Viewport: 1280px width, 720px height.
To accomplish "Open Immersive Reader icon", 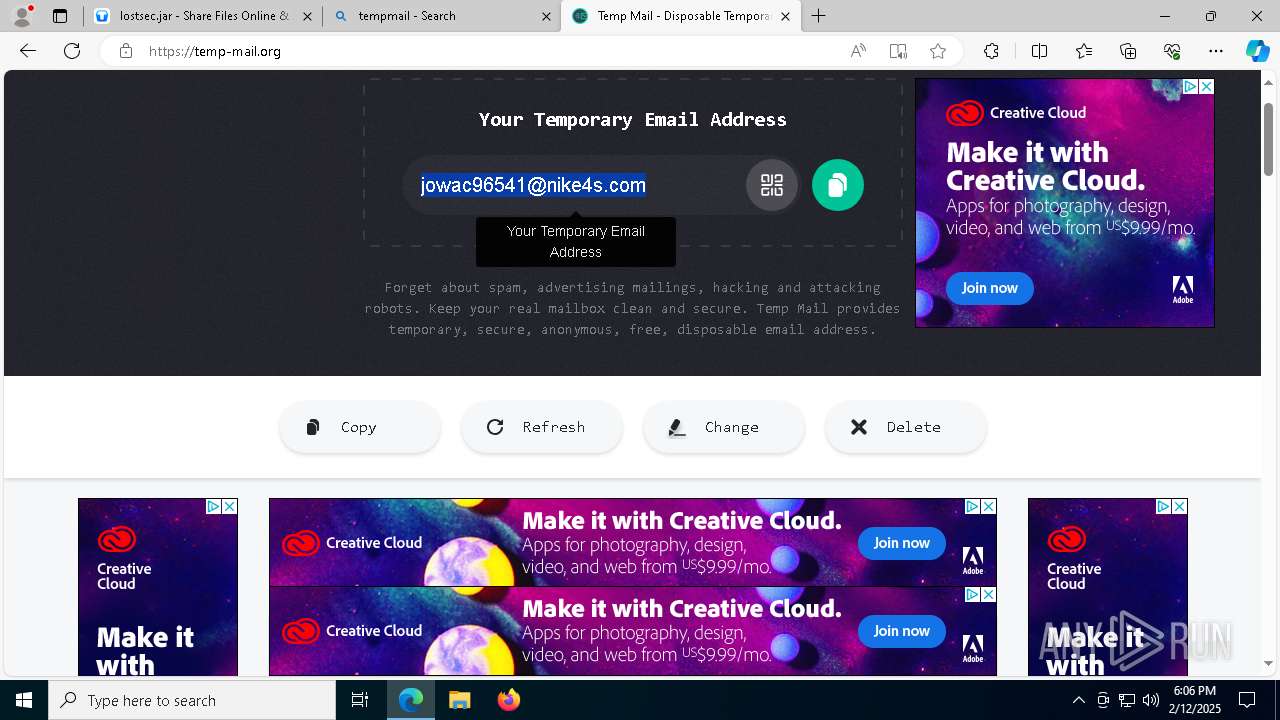I will pos(898,51).
